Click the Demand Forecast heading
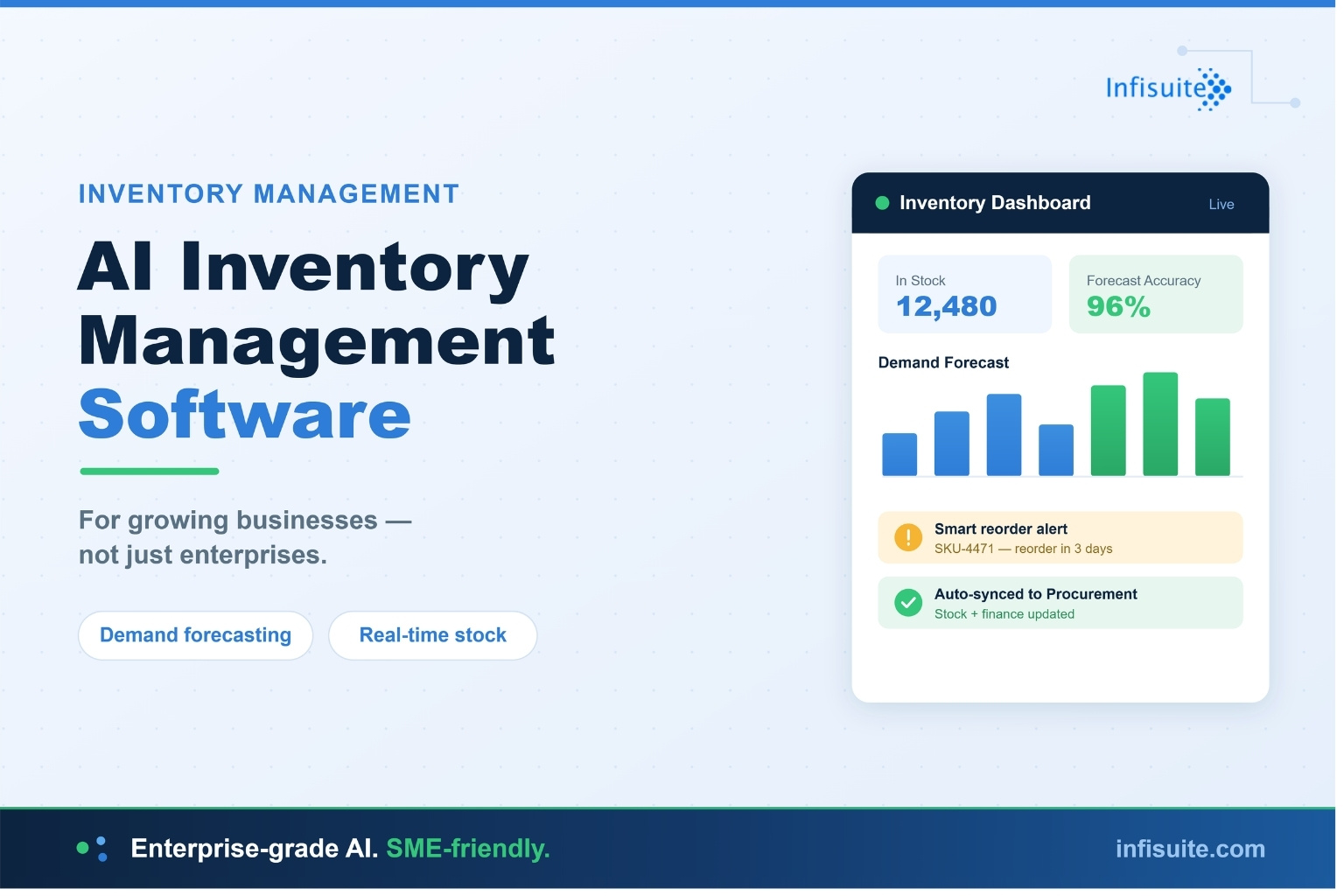Viewport: 1344px width, 896px height. pos(943,362)
